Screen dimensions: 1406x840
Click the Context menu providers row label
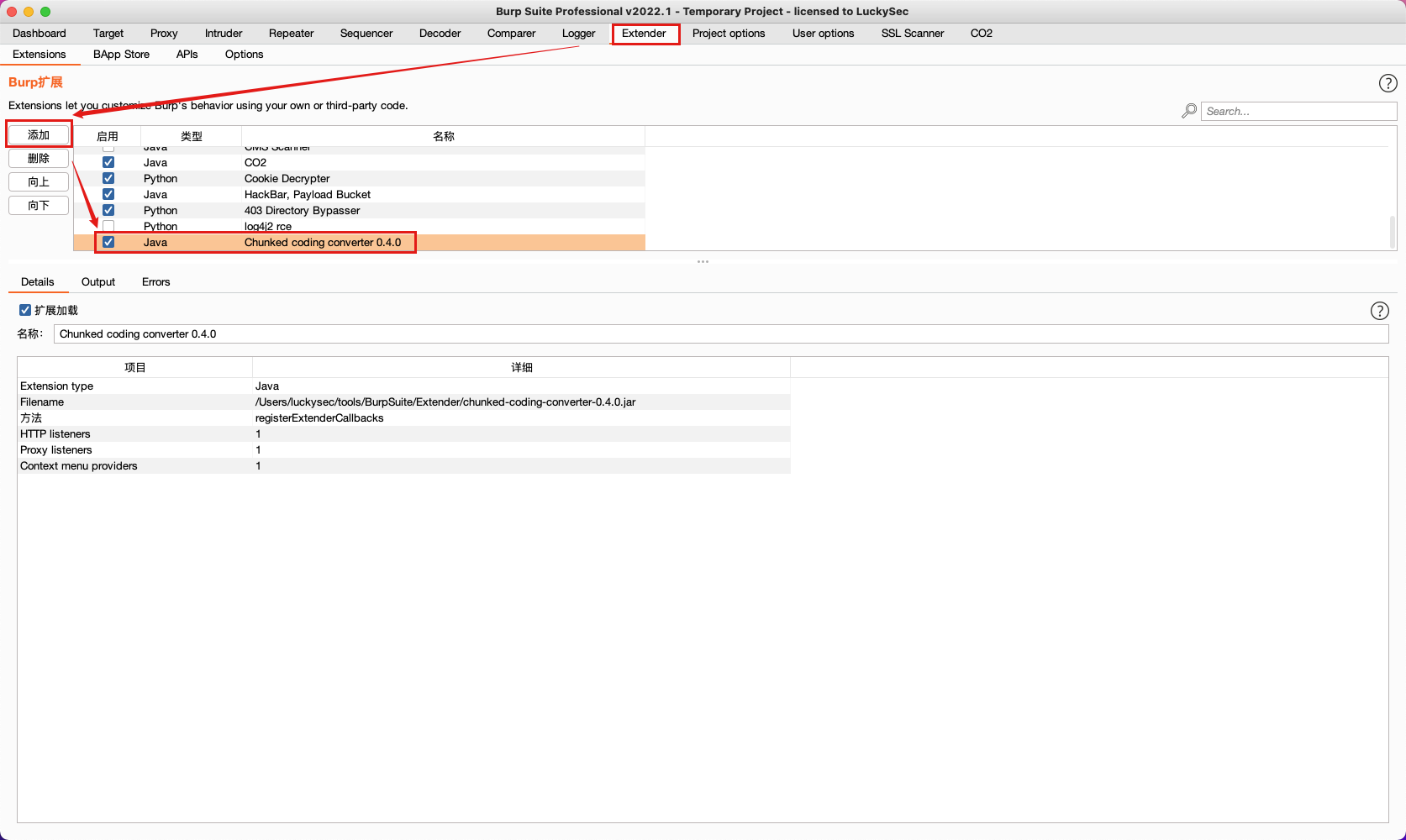(x=79, y=466)
